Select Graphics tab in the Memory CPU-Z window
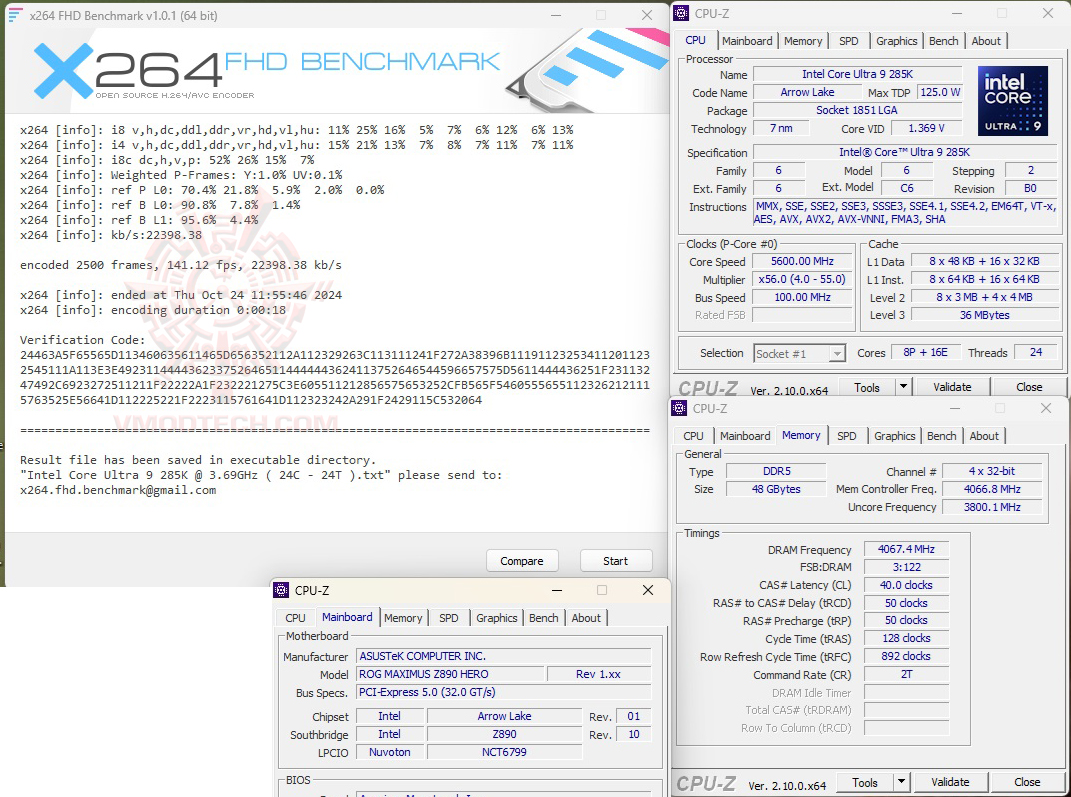 [x=894, y=436]
